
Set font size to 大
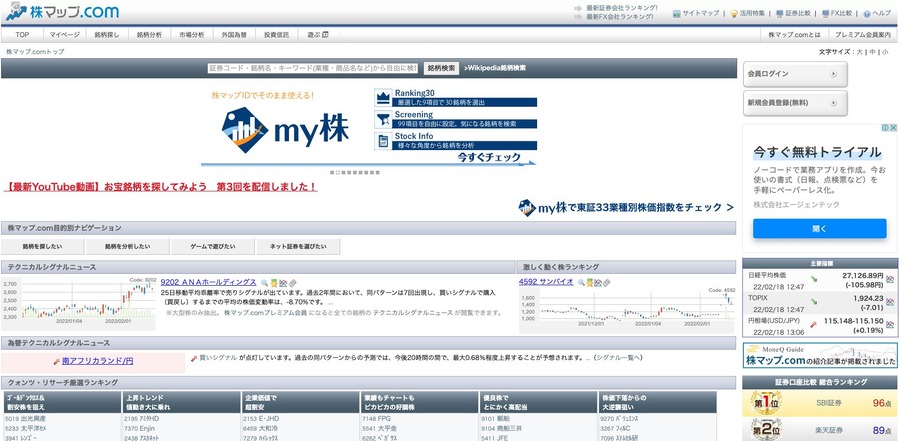pyautogui.click(x=859, y=52)
